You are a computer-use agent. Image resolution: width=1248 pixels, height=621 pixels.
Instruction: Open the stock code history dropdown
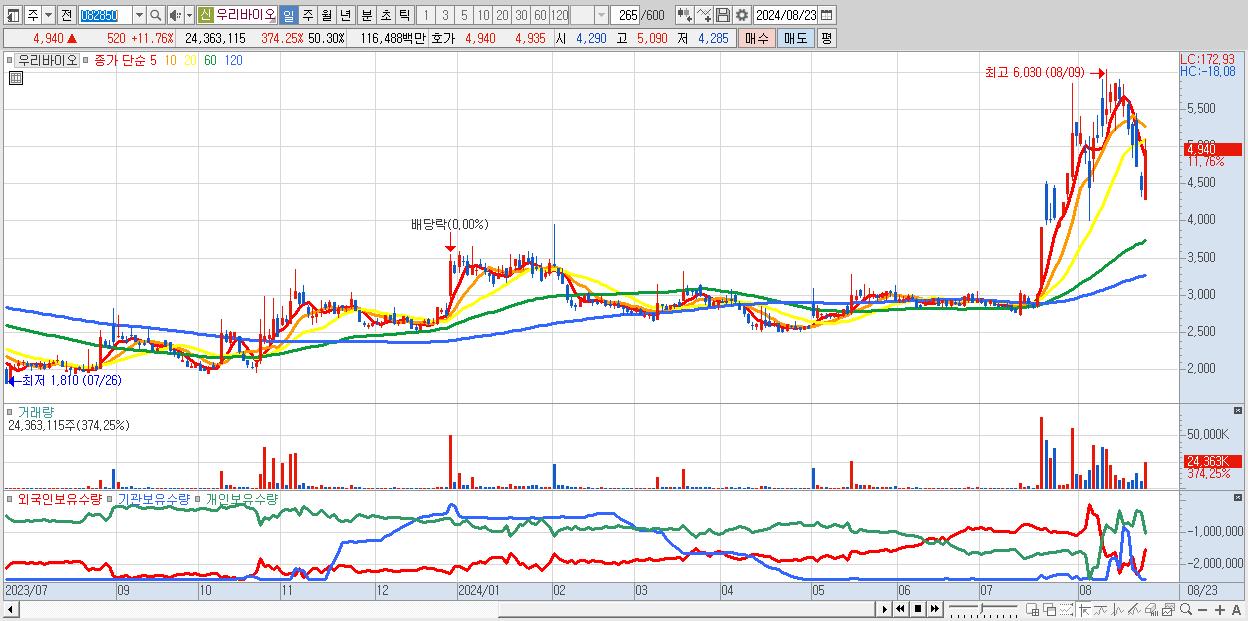139,15
